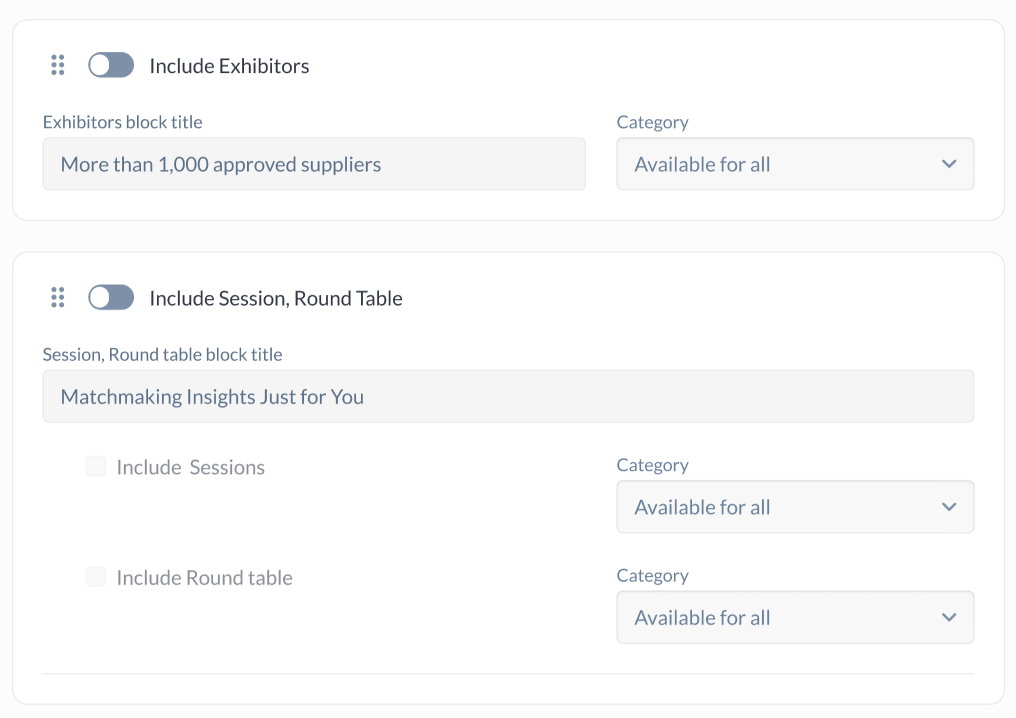
Task: Check the Include Sessions checkbox
Action: click(96, 466)
